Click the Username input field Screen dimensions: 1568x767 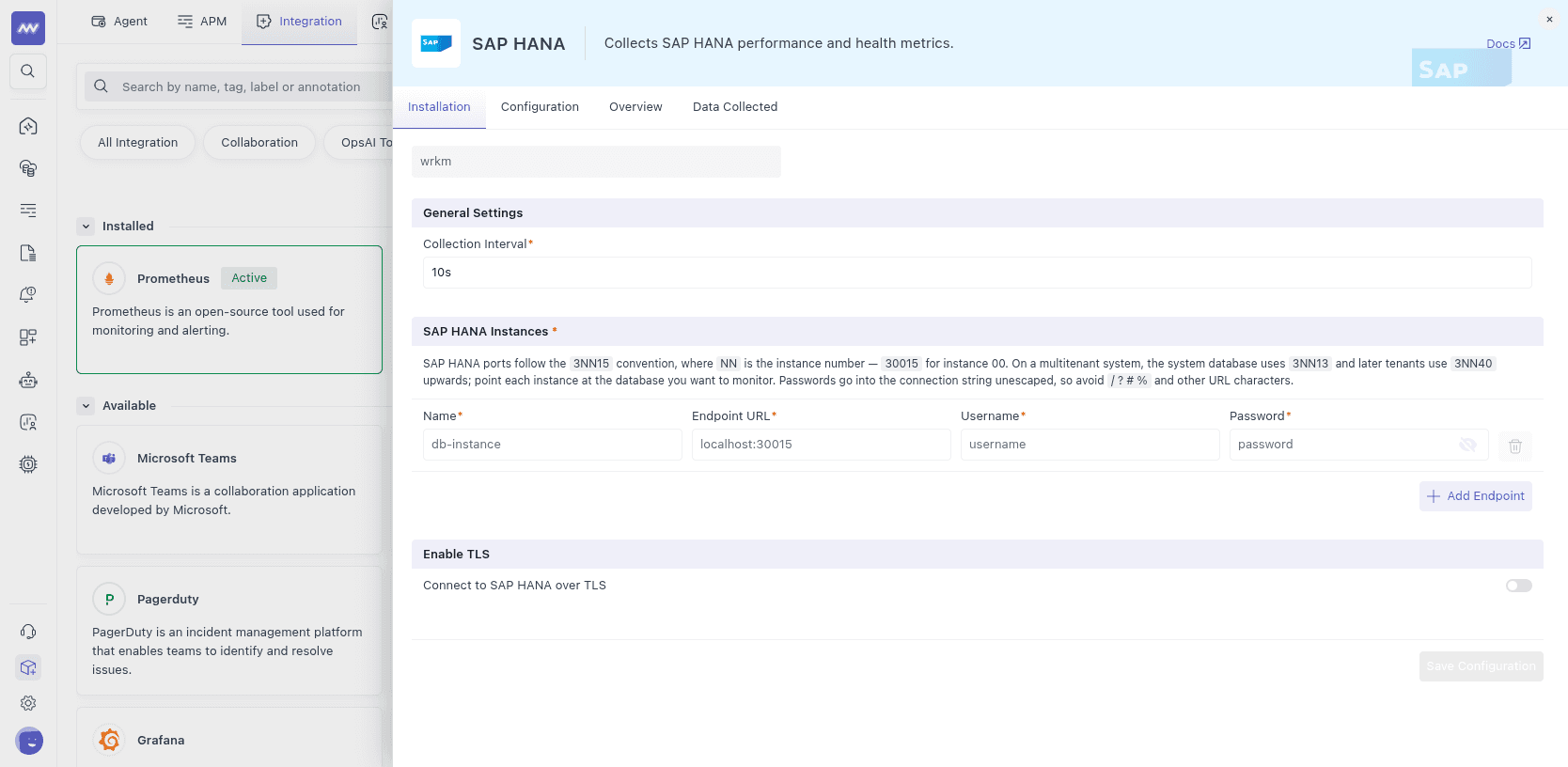point(1090,445)
